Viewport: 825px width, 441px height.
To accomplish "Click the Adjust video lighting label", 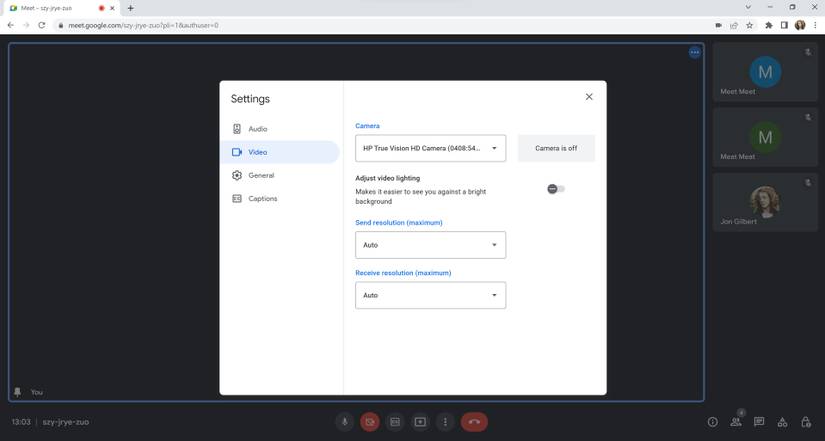I will [388, 178].
